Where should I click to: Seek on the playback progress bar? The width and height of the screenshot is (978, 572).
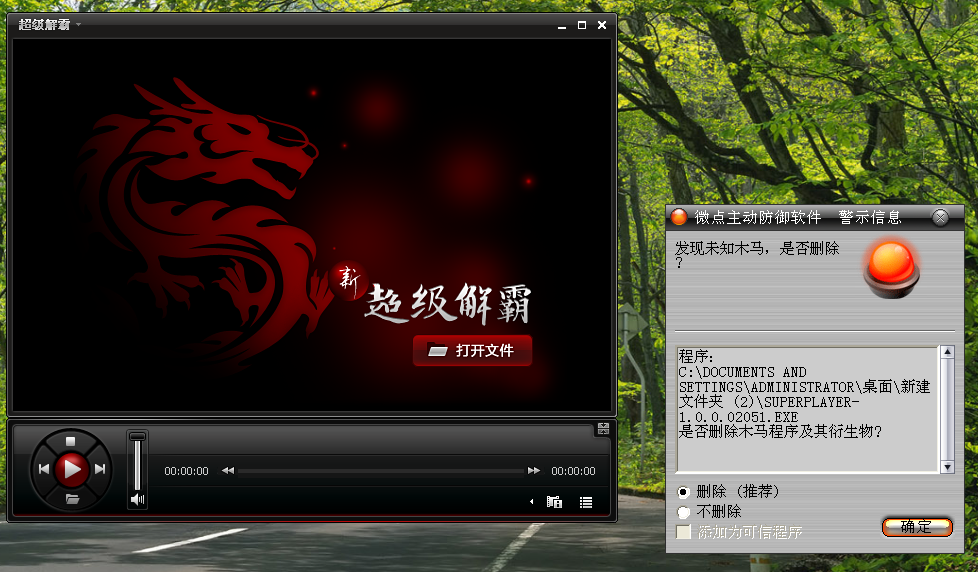click(381, 471)
